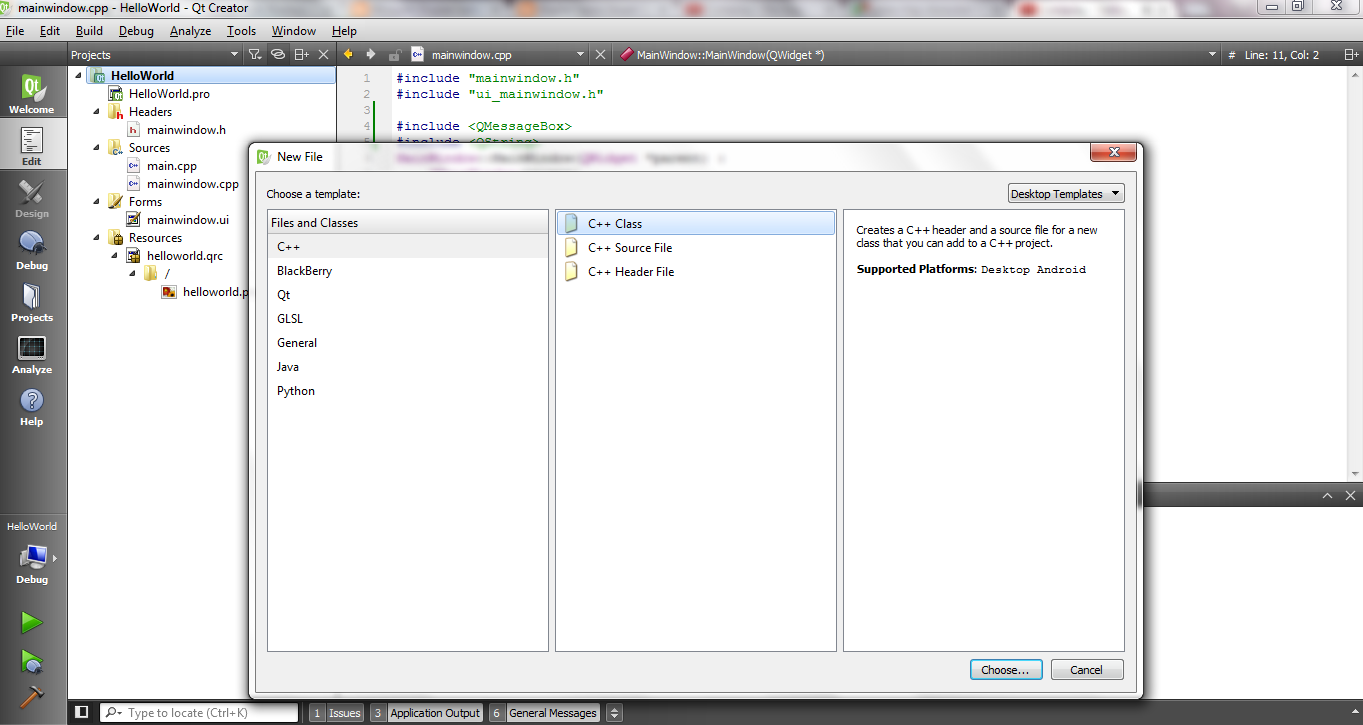
Task: Start debugging the application
Action: (x=31, y=662)
